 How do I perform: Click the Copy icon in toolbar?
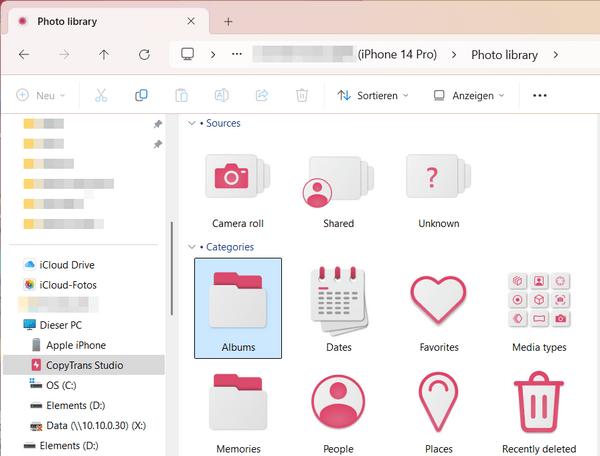click(x=141, y=95)
